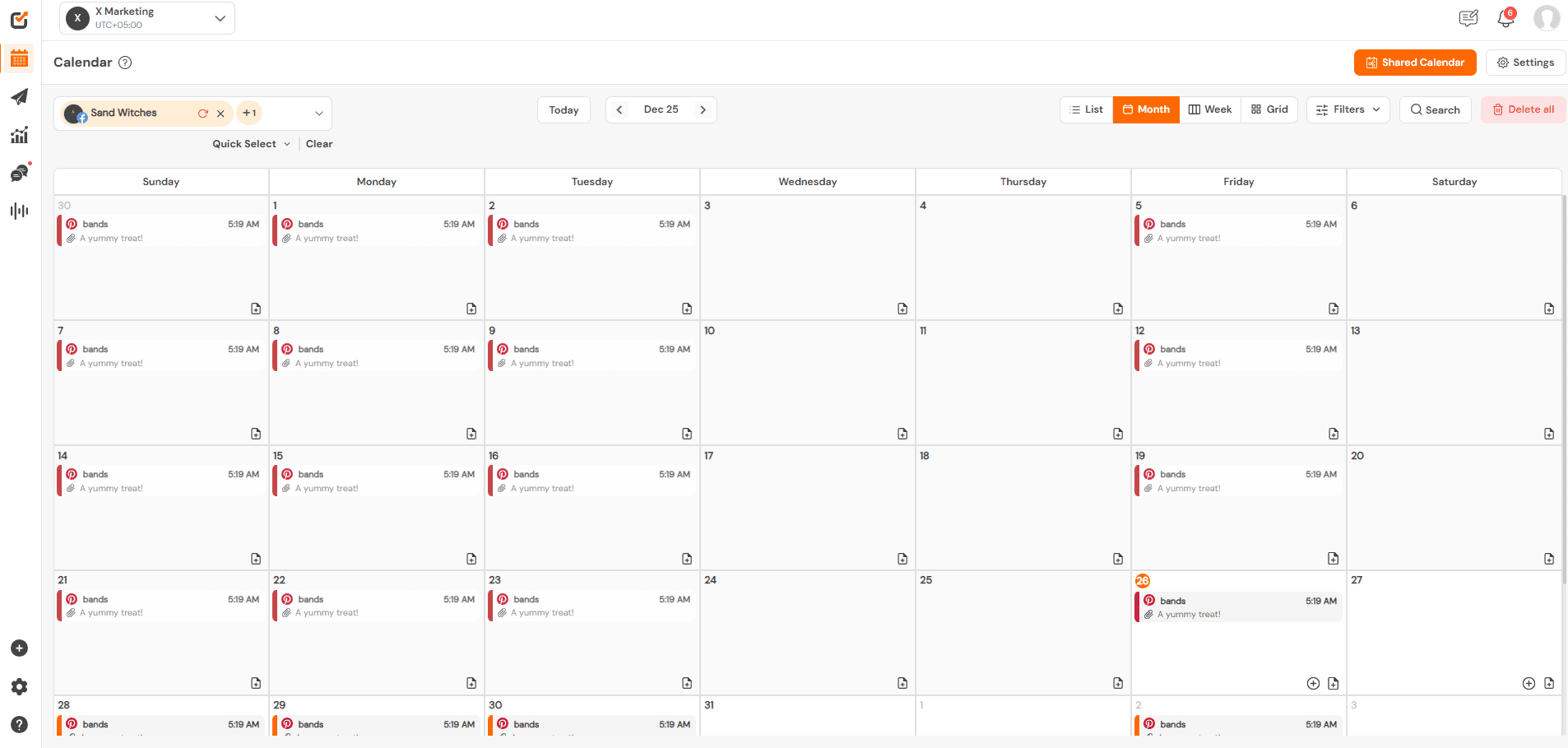1568x748 pixels.
Task: Click Clear to reset selected accounts
Action: pos(319,143)
